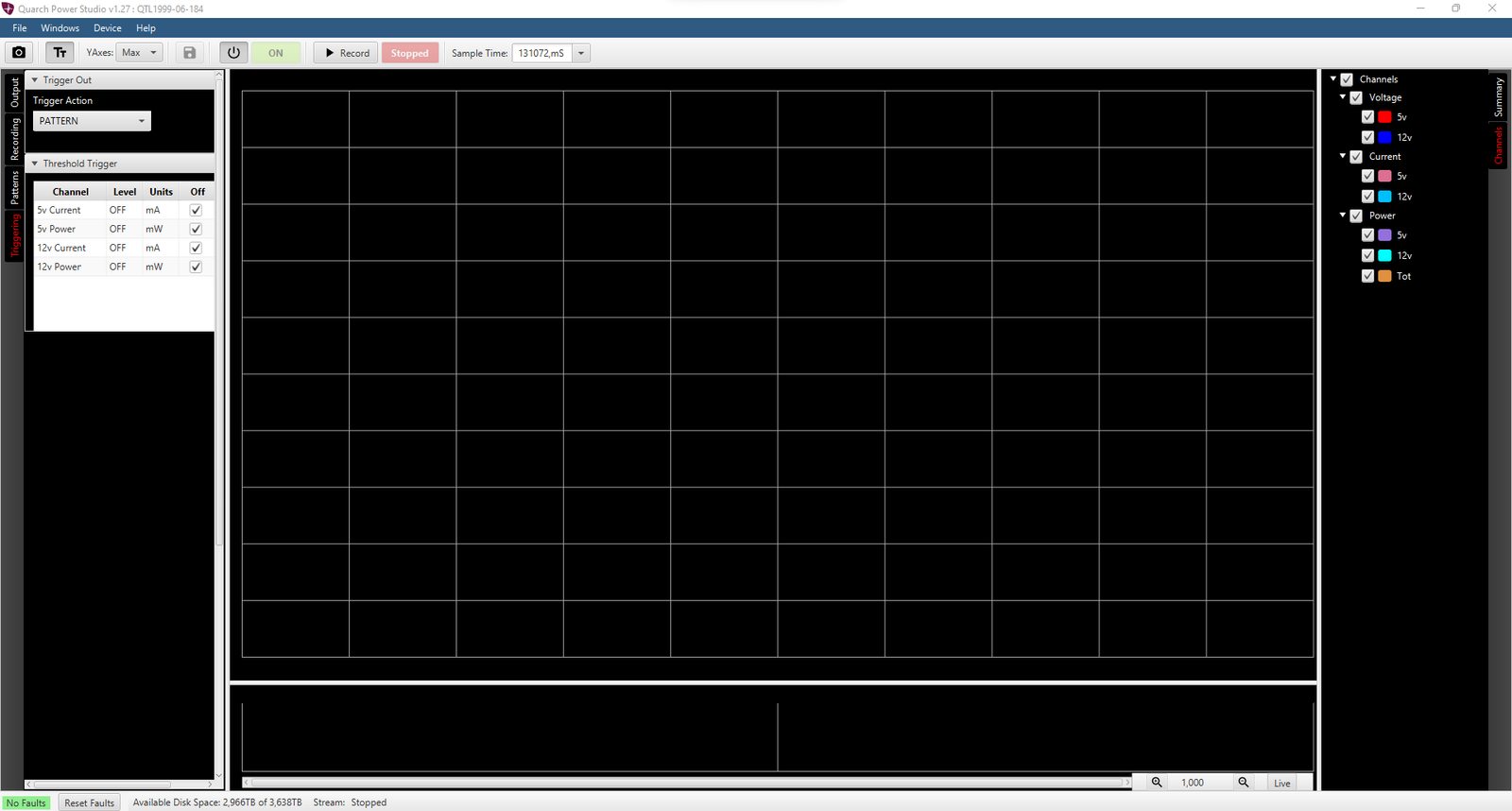Screen dimensions: 1512x811
Task: Click the red 5v voltage color swatch
Action: [x=1384, y=117]
